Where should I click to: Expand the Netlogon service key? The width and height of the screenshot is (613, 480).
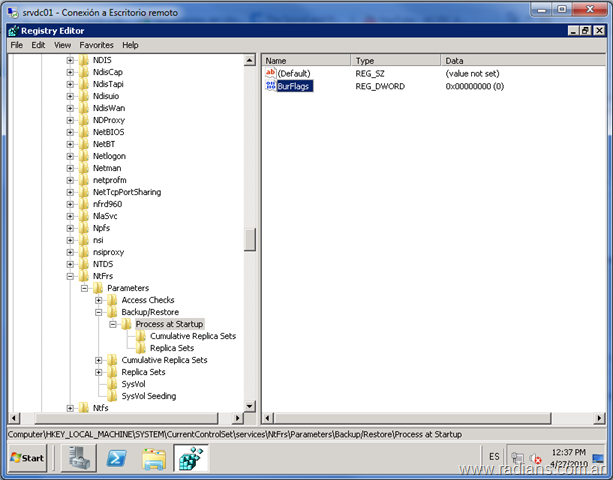coord(71,157)
